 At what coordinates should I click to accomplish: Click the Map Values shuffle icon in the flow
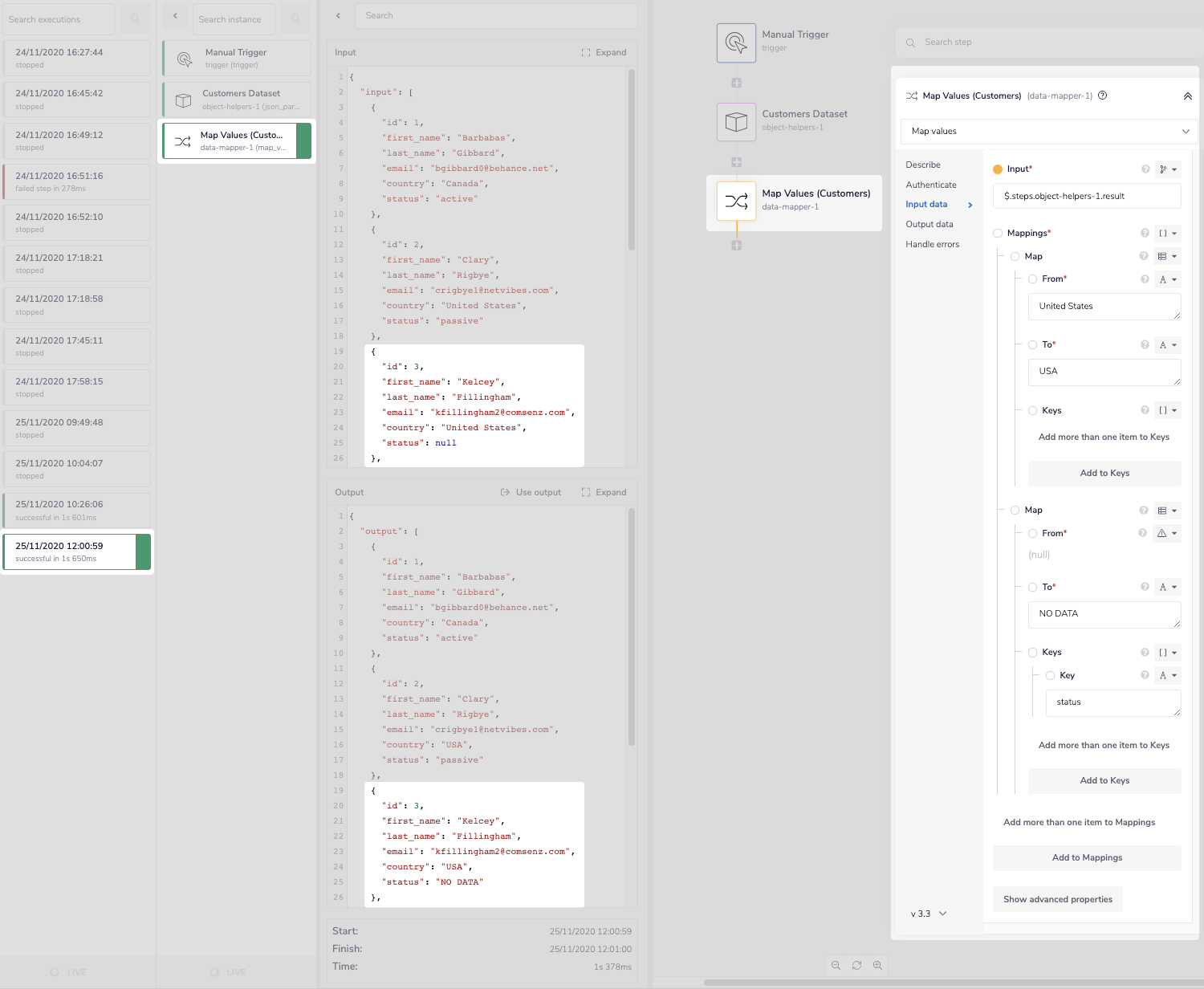coord(735,202)
